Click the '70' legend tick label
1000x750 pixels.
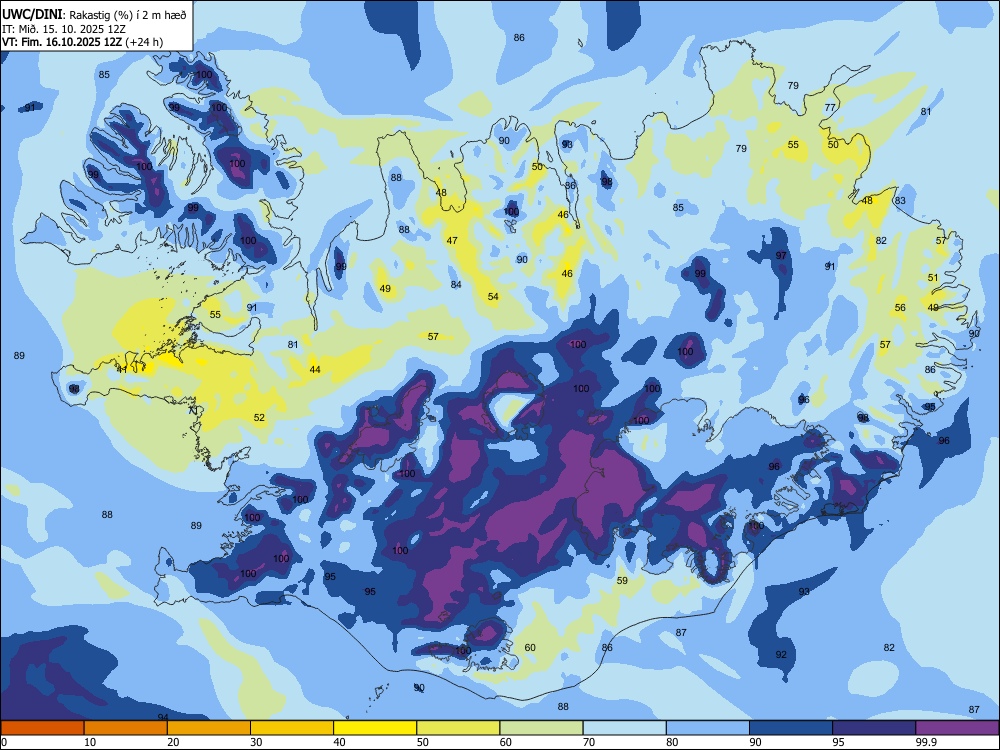(x=589, y=742)
